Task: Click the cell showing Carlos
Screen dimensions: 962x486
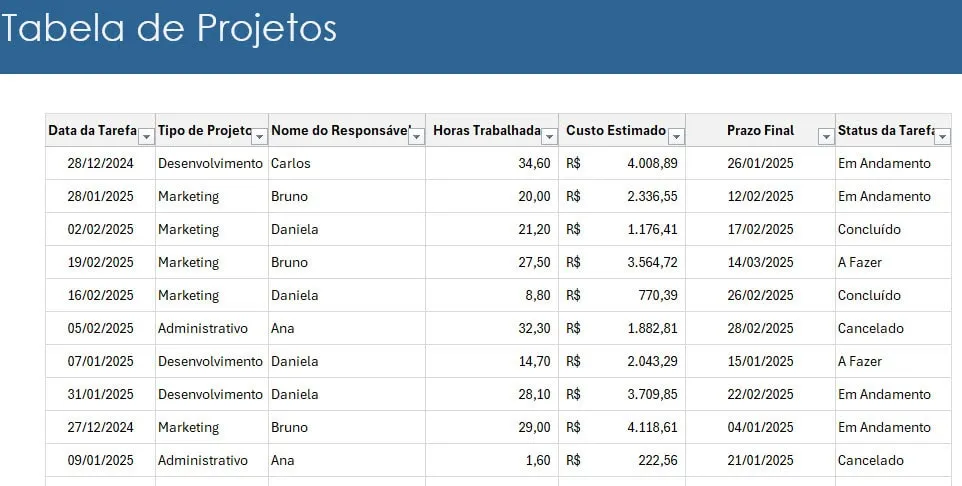Action: click(x=347, y=163)
